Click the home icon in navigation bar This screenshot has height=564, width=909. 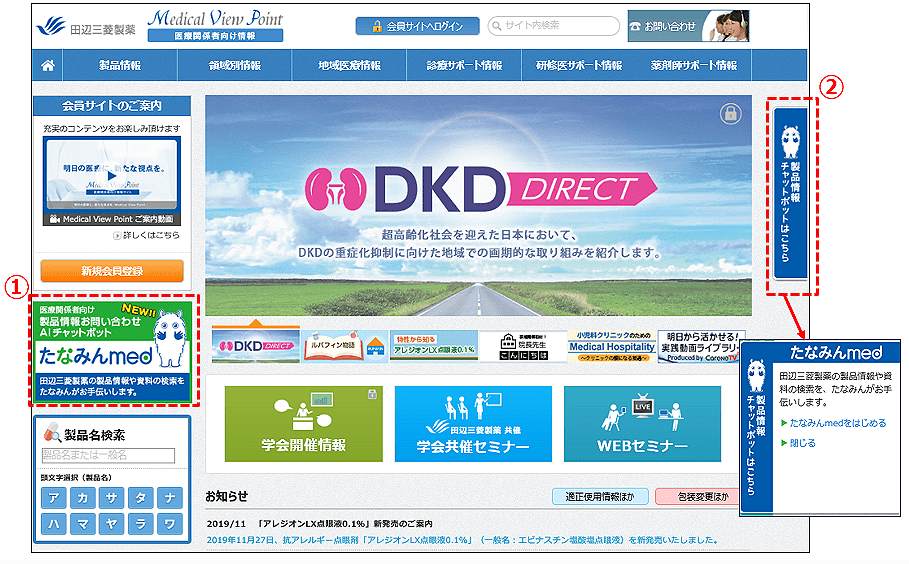coord(48,66)
